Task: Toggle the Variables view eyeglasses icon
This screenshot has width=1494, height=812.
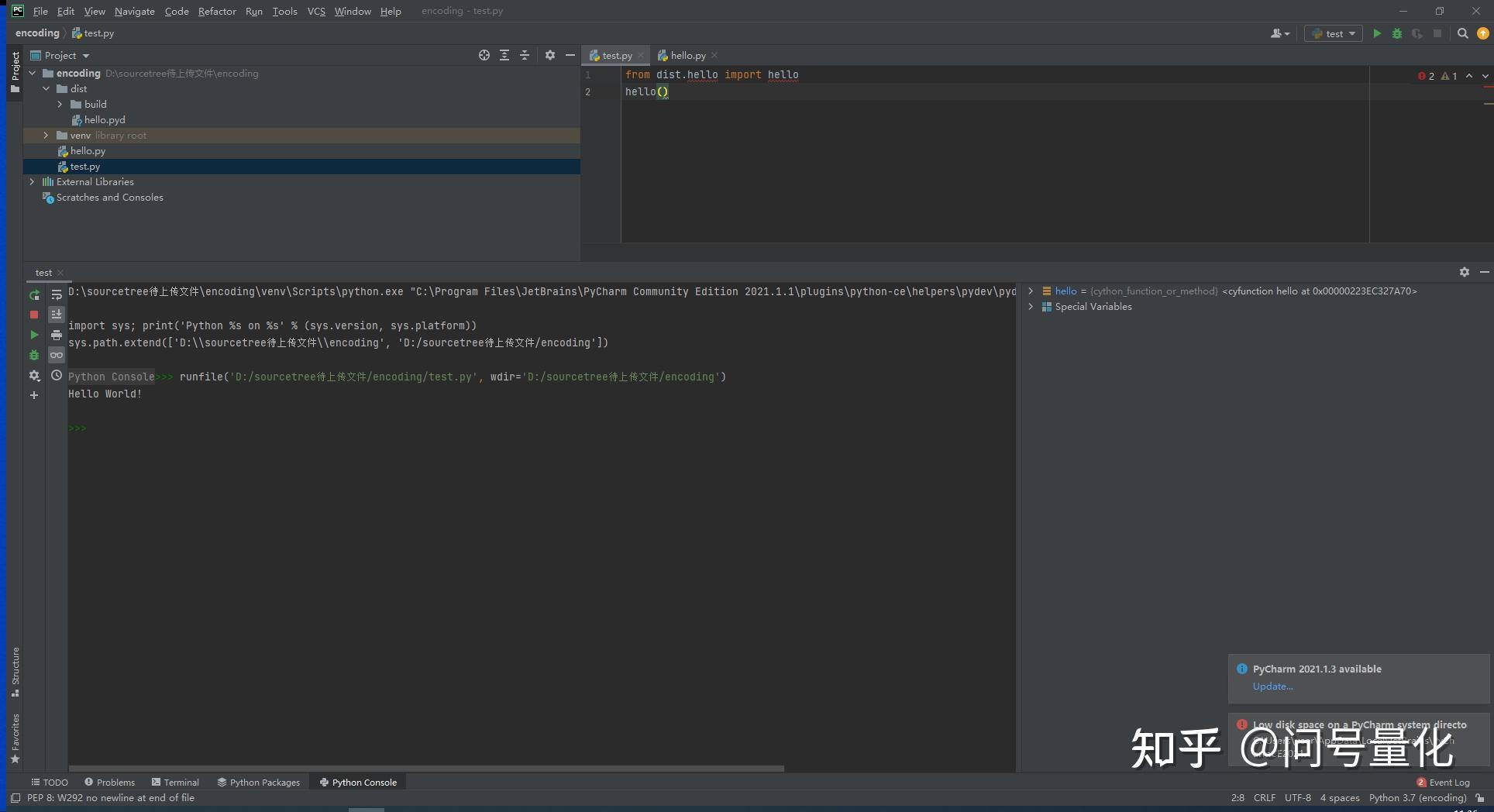Action: (x=57, y=355)
